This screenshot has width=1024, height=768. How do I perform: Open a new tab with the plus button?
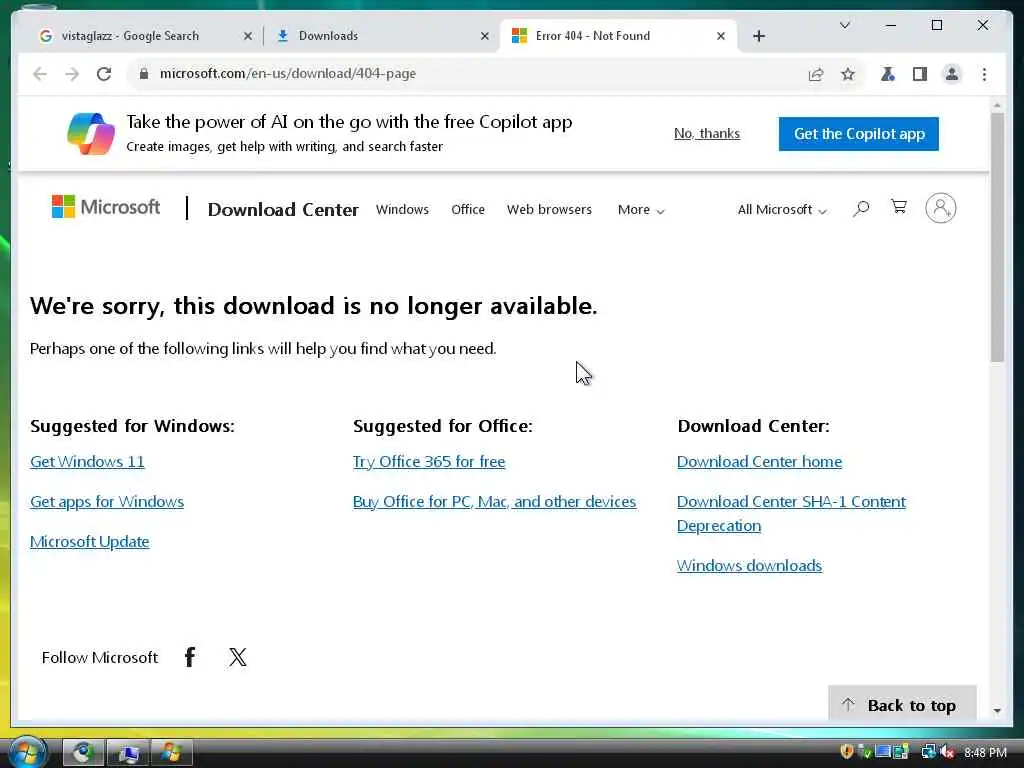(x=758, y=37)
